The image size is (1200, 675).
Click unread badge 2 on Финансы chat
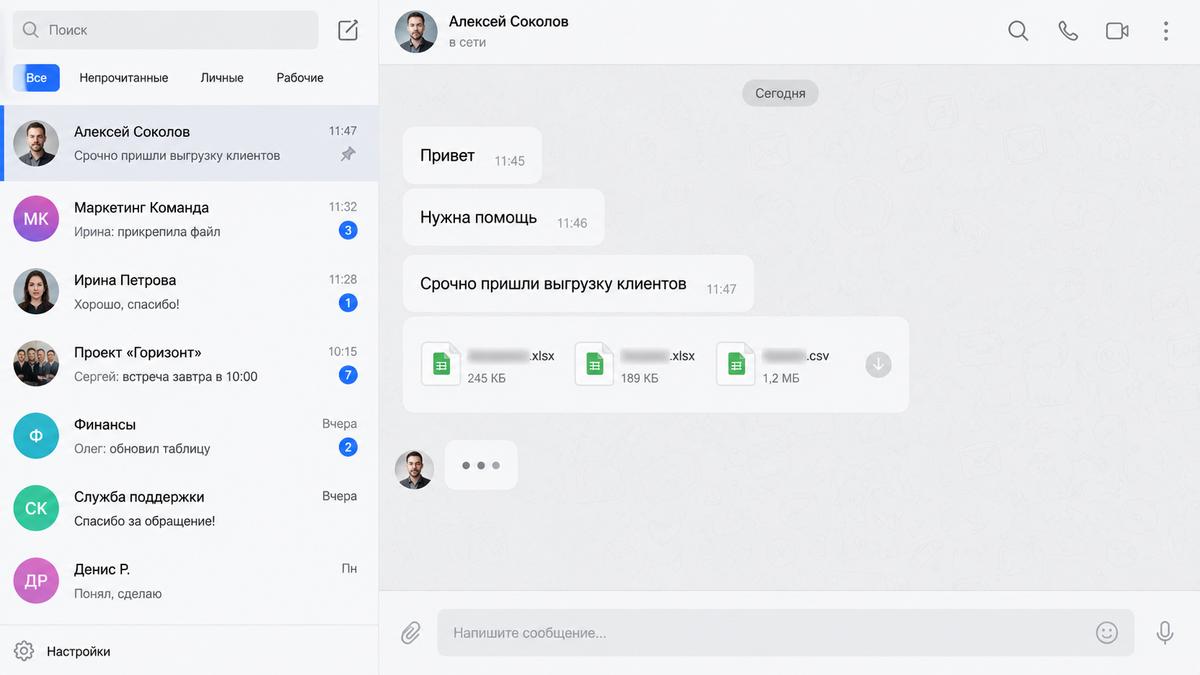(x=348, y=448)
